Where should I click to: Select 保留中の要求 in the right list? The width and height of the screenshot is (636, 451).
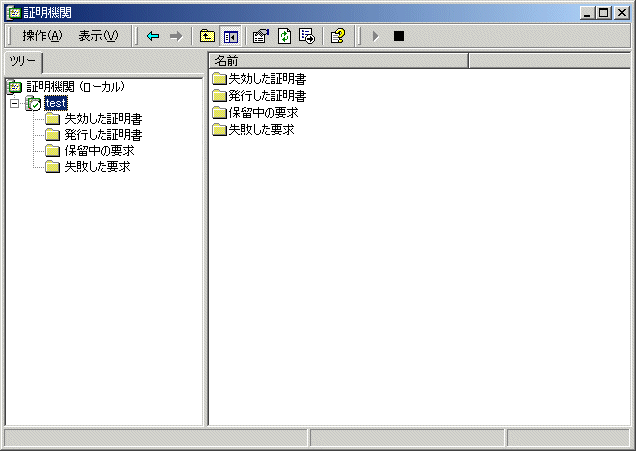(263, 113)
